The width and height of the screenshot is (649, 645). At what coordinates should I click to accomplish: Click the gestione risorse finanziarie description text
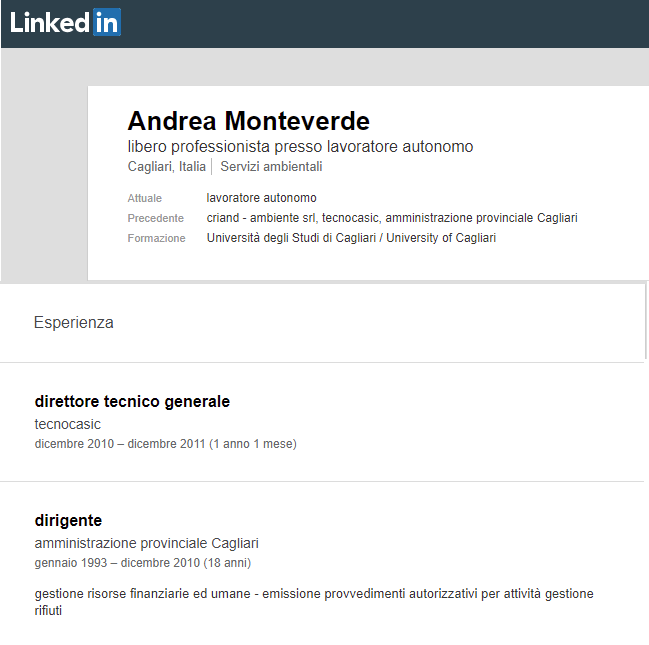point(314,602)
